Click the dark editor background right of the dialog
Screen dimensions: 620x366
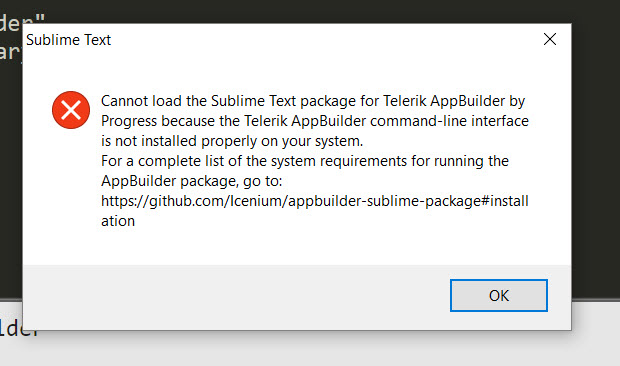click(595, 158)
